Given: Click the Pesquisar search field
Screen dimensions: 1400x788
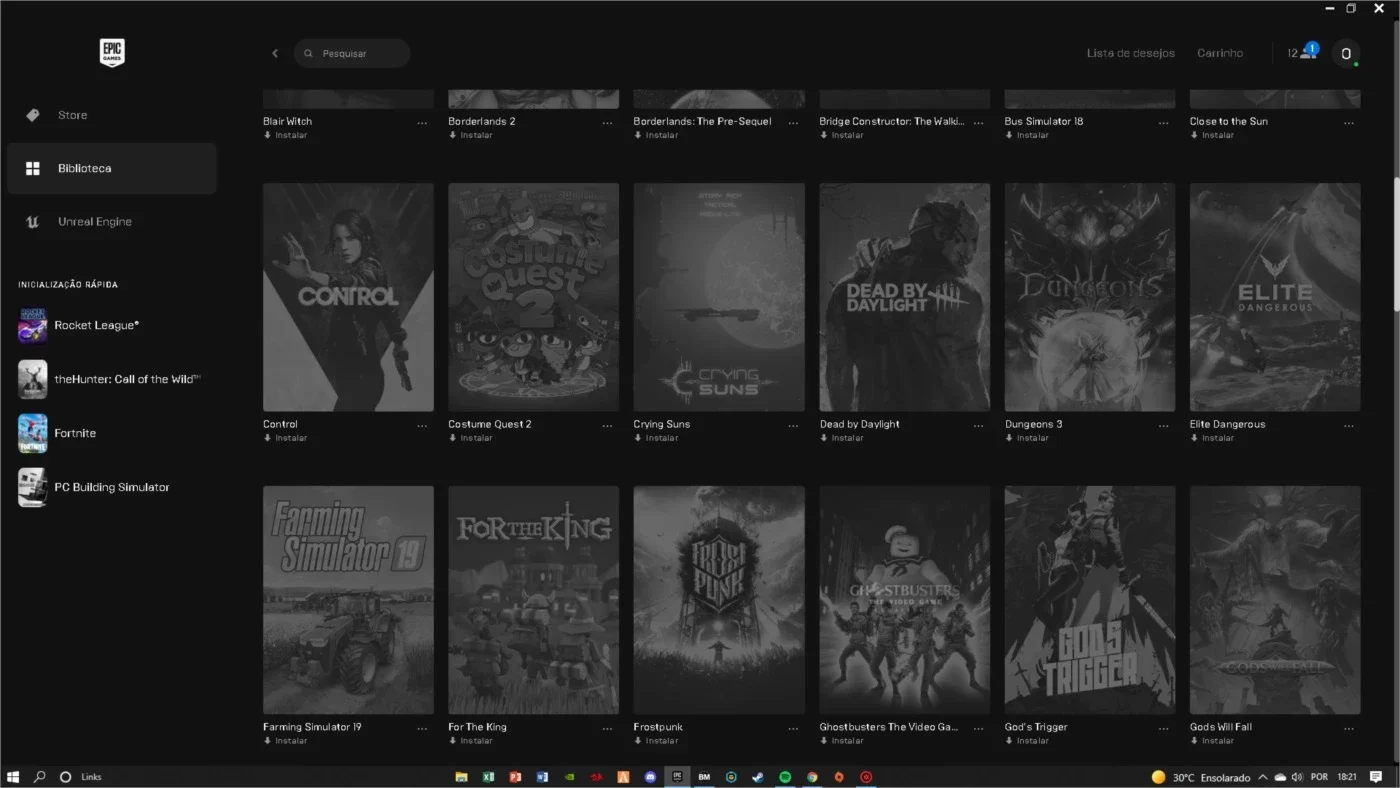Looking at the screenshot, I should (x=352, y=53).
